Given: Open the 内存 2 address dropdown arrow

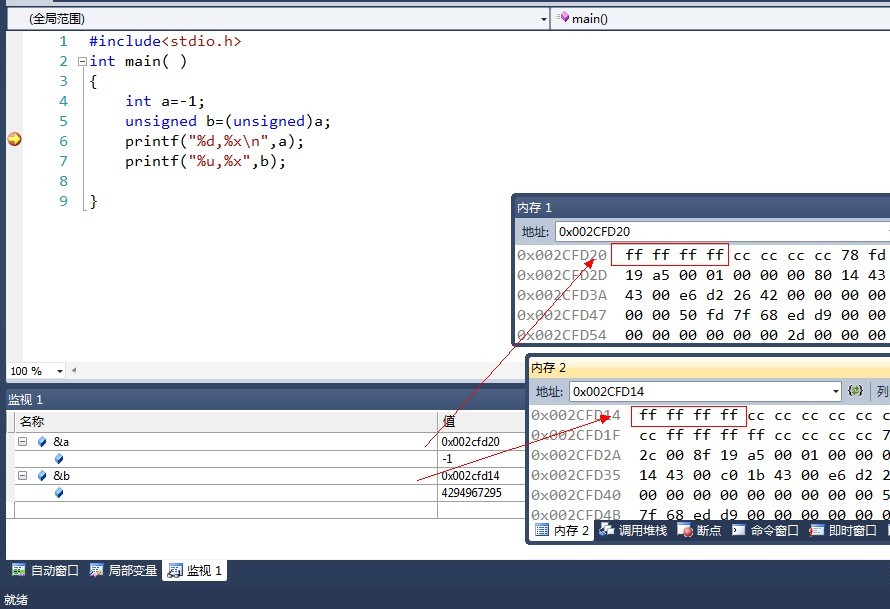Looking at the screenshot, I should click(x=836, y=391).
